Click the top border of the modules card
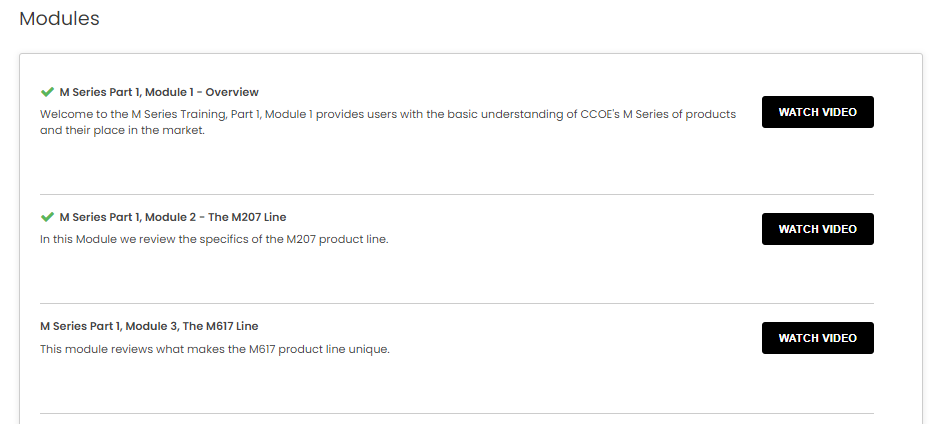 tap(470, 54)
